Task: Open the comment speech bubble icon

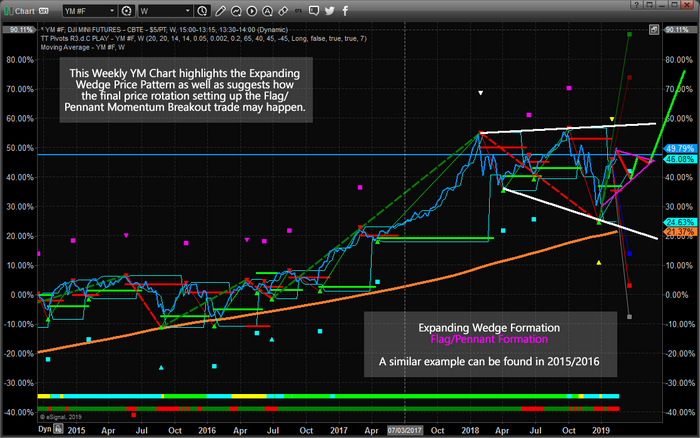Action: click(314, 11)
